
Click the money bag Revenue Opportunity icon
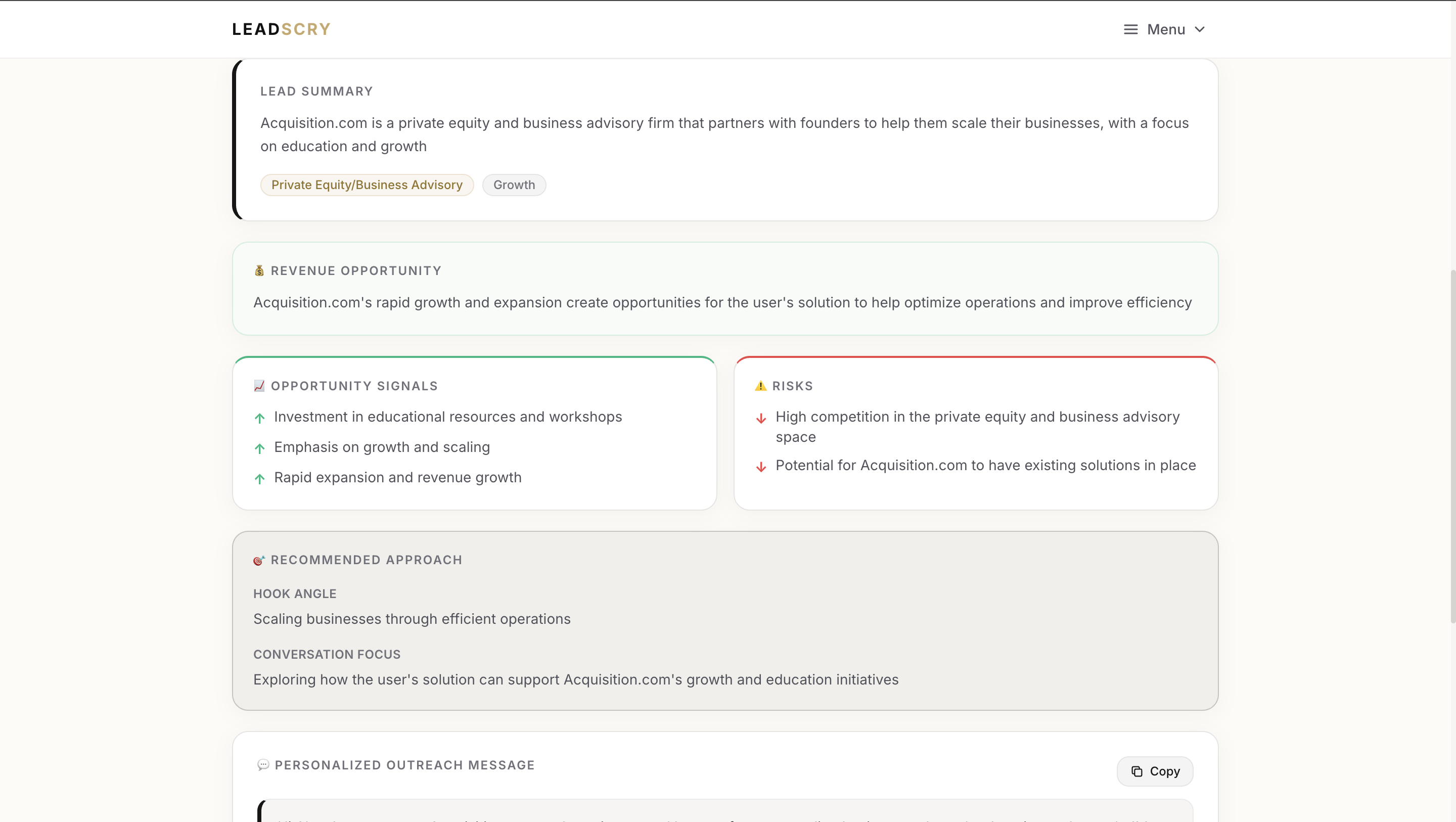pyautogui.click(x=259, y=271)
